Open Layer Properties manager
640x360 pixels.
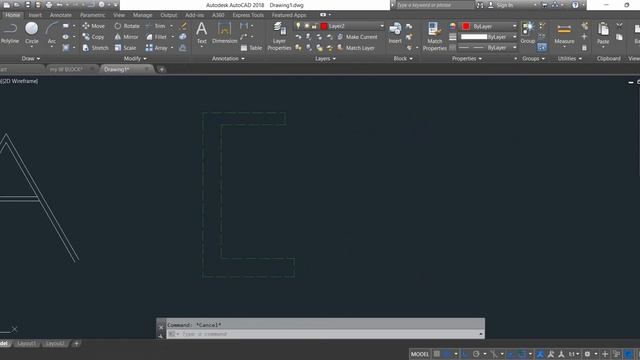coord(279,36)
